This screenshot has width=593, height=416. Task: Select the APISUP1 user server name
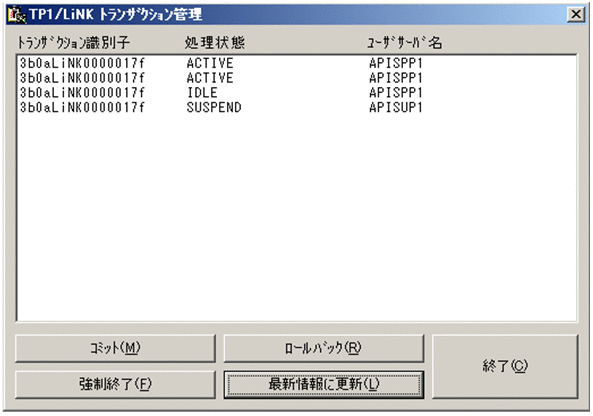[x=396, y=107]
